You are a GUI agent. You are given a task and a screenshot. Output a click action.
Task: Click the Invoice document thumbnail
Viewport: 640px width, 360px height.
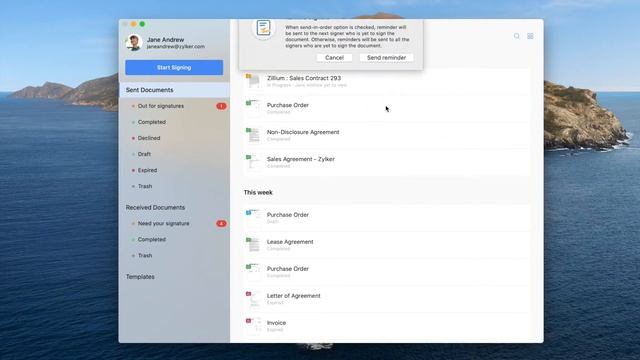pyautogui.click(x=253, y=326)
